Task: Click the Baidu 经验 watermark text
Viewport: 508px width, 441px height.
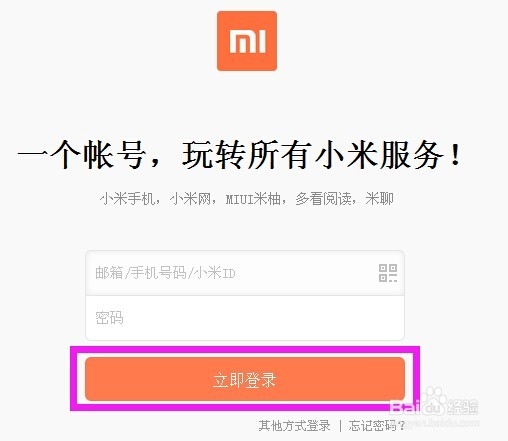Action: pos(463,407)
